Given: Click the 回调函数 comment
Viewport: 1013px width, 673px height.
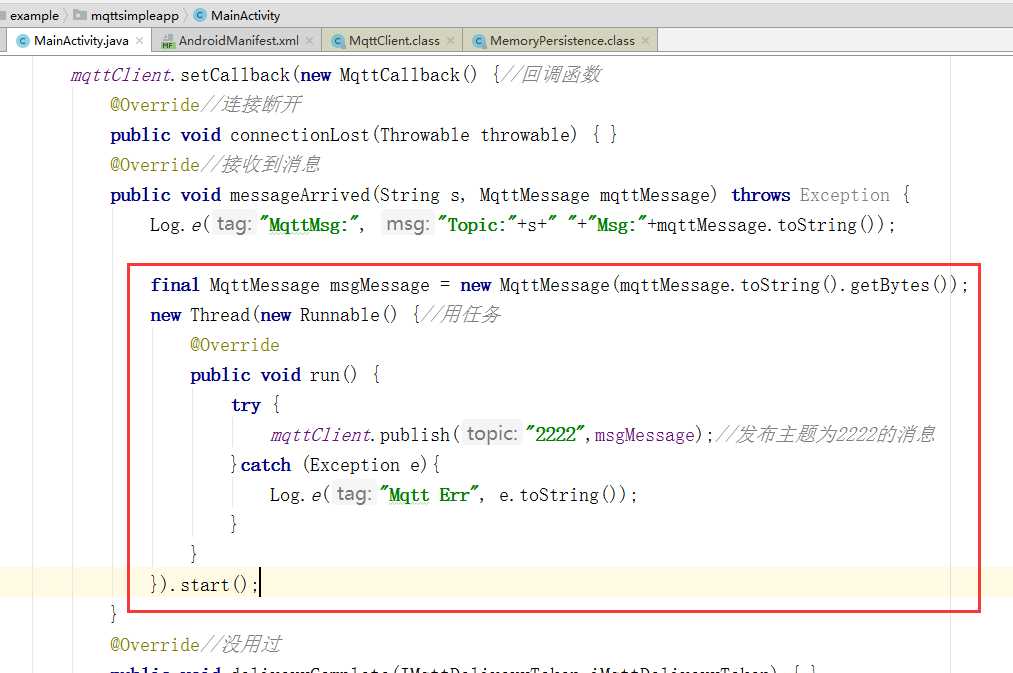Looking at the screenshot, I should [551, 75].
